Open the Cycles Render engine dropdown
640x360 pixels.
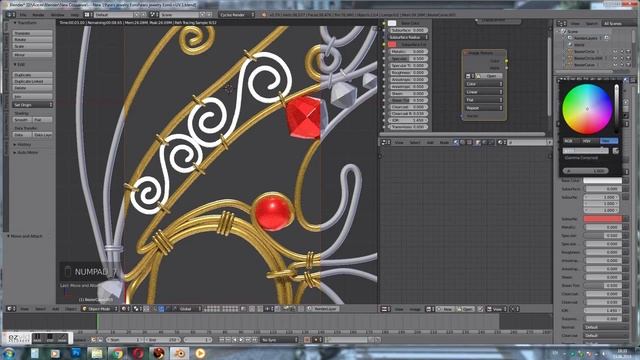tap(237, 14)
